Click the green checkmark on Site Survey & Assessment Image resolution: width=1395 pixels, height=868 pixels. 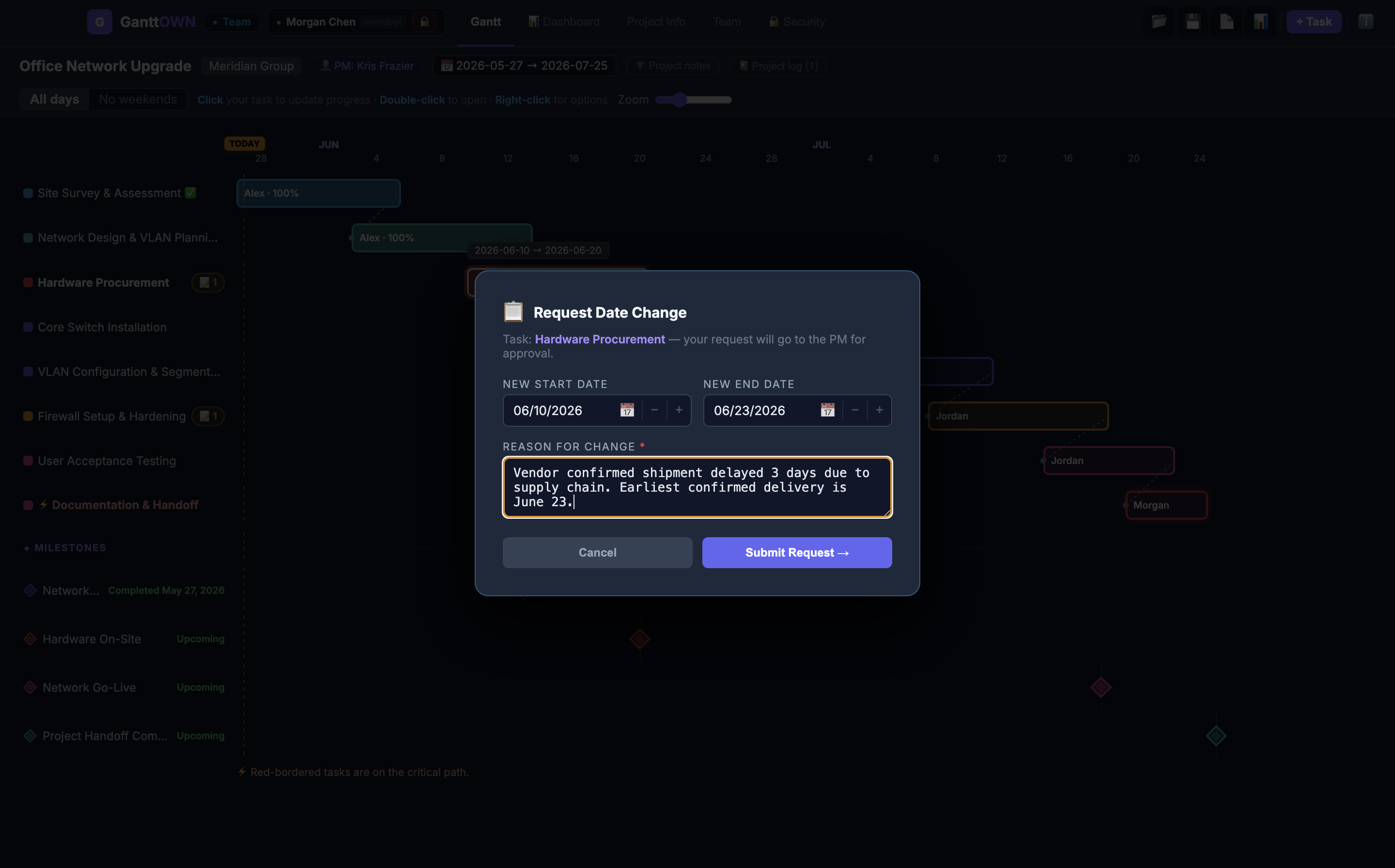pyautogui.click(x=190, y=193)
